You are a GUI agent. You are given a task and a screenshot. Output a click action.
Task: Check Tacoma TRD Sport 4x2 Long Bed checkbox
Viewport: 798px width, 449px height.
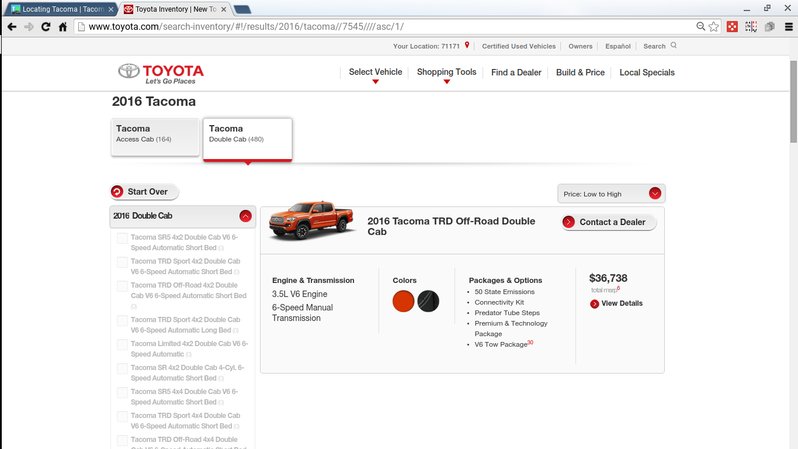tap(122, 321)
